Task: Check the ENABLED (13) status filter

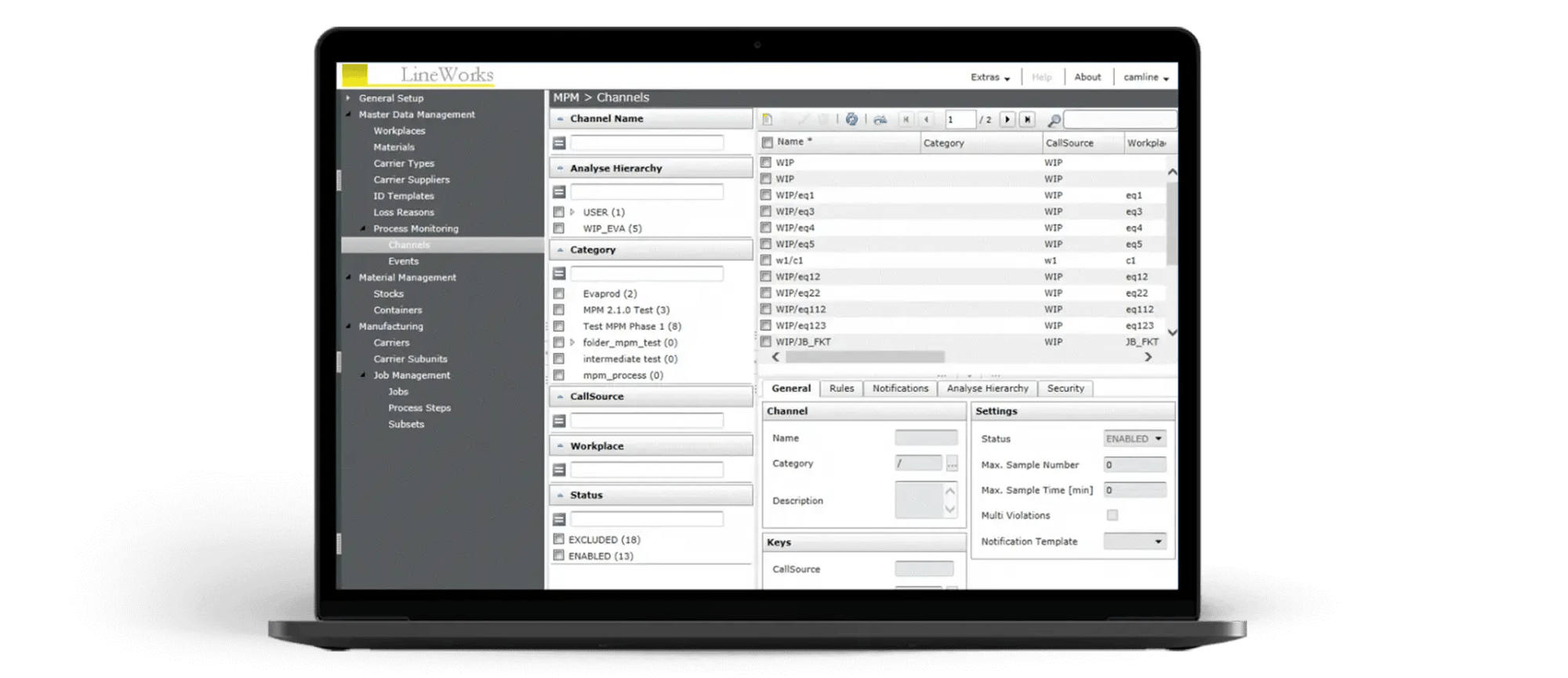Action: point(559,556)
